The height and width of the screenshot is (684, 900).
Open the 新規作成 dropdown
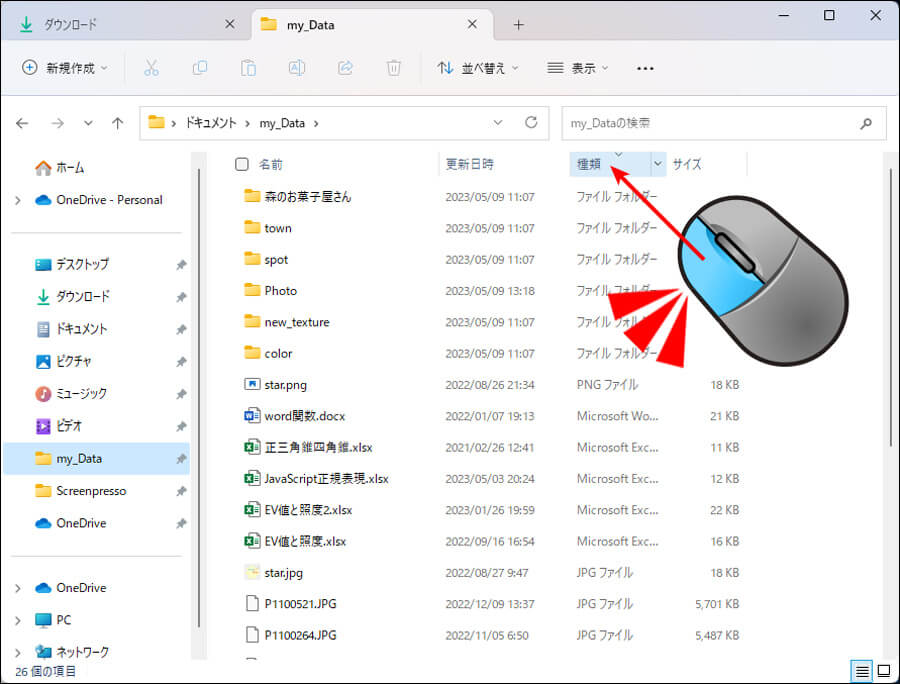65,68
